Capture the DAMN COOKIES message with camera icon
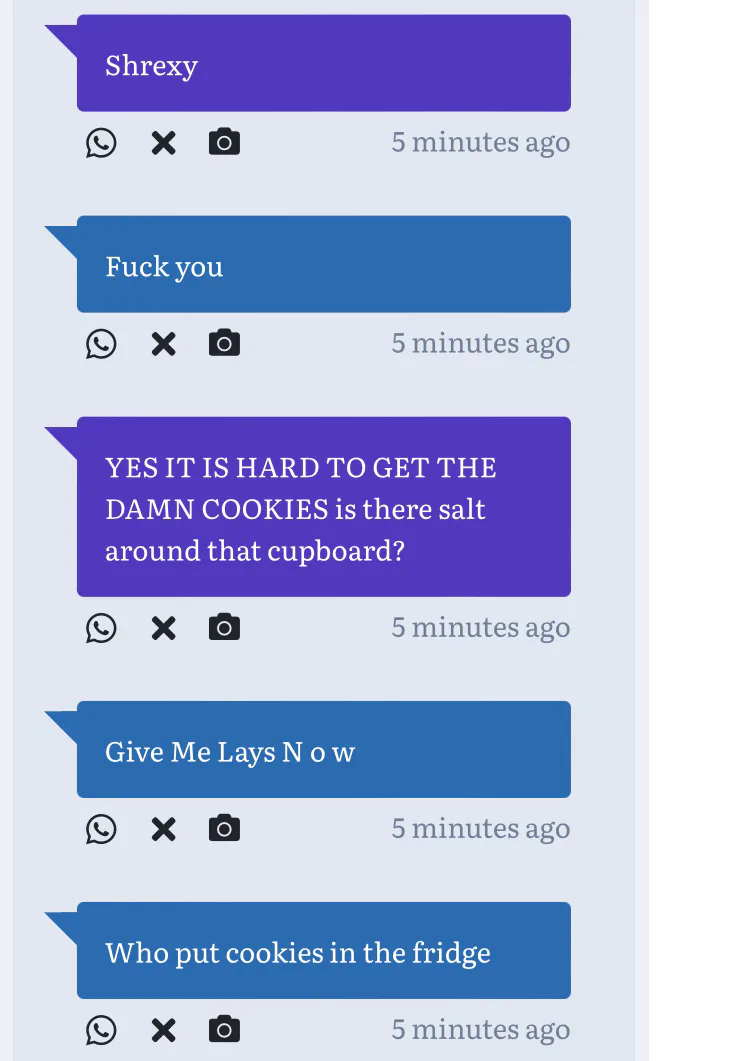Image resolution: width=750 pixels, height=1061 pixels. pyautogui.click(x=224, y=627)
